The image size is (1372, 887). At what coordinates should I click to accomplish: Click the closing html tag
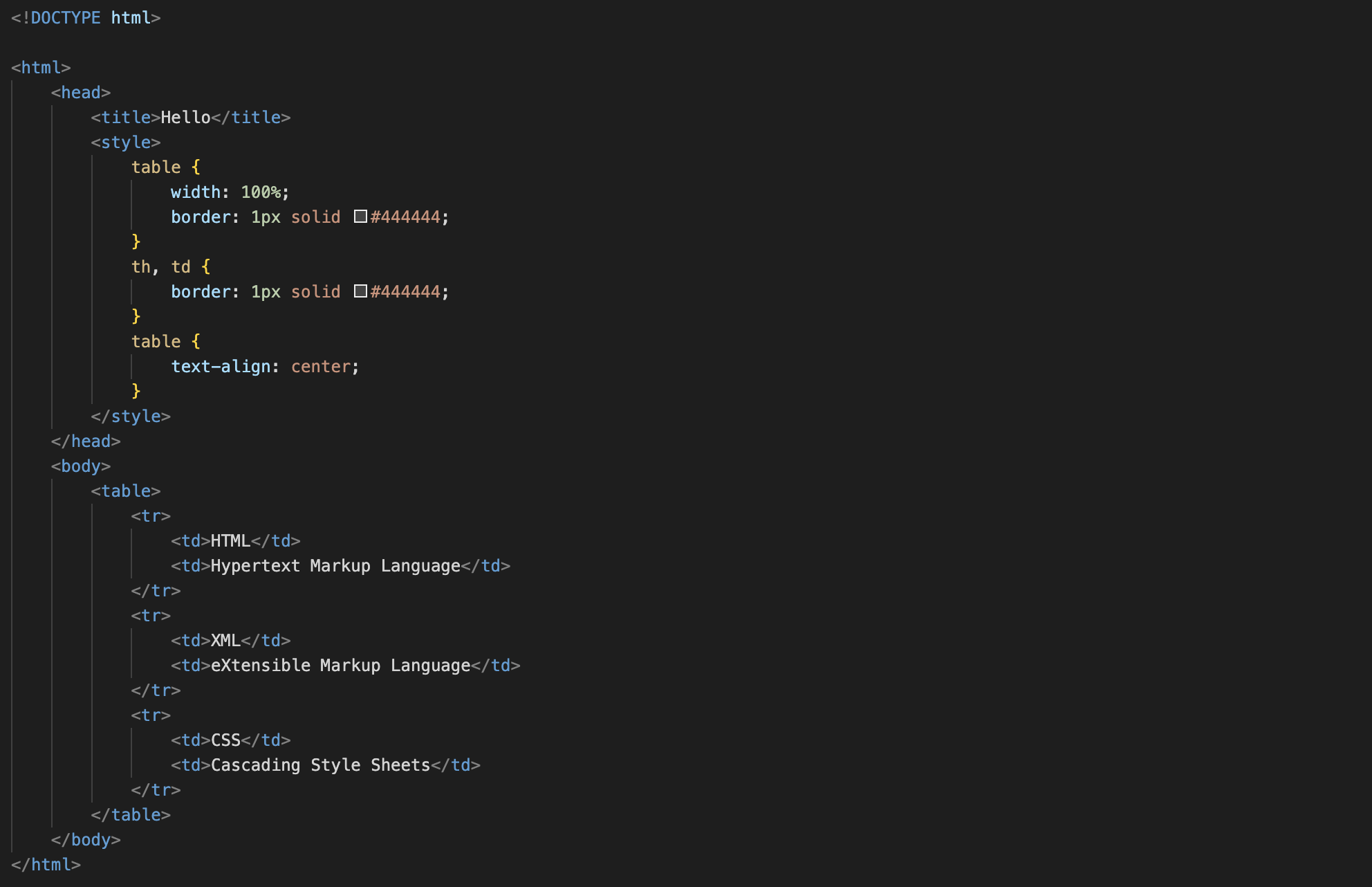(46, 865)
